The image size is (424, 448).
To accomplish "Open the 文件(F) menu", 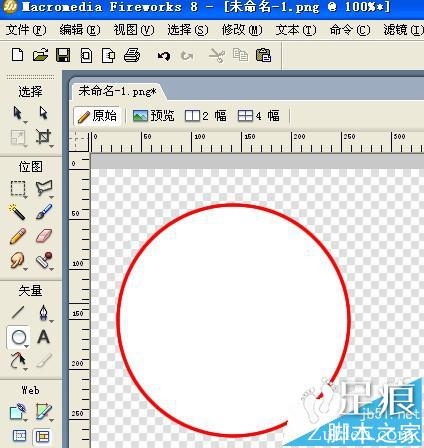I will pos(26,30).
